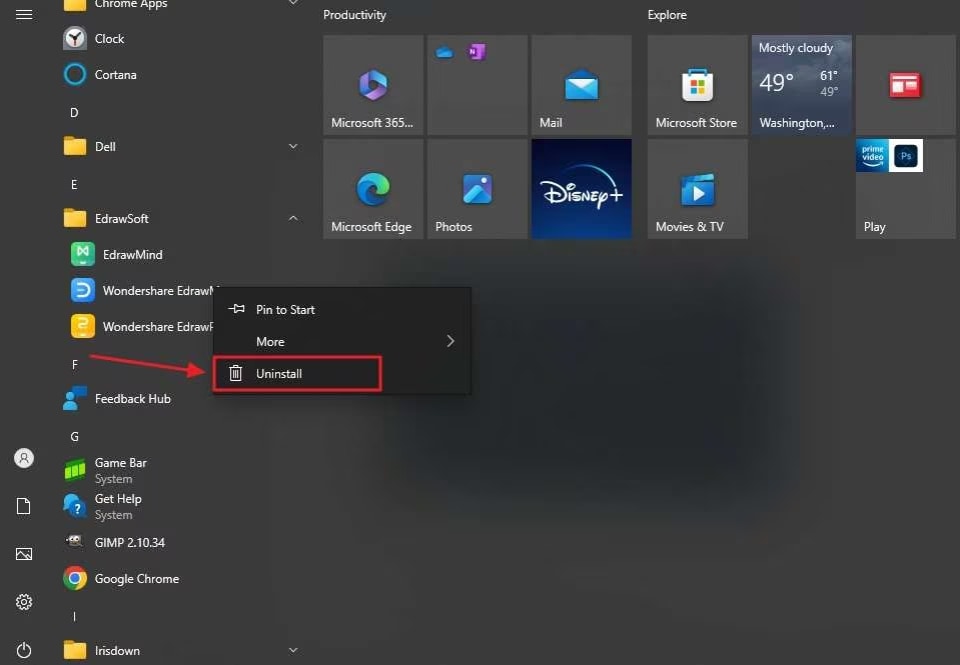Click the Dell folder icon
This screenshot has width=960, height=665.
75,146
